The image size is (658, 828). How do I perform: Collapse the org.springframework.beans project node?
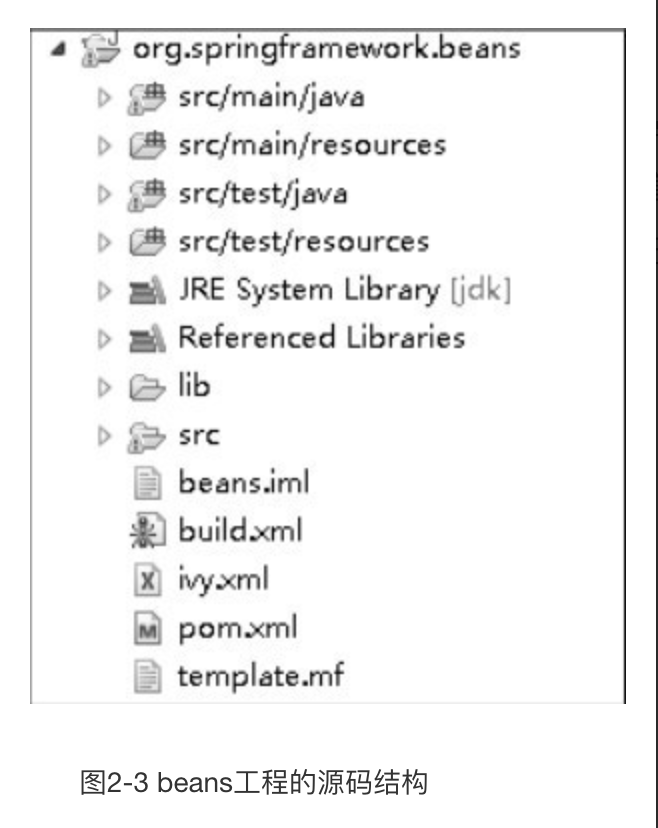58,50
